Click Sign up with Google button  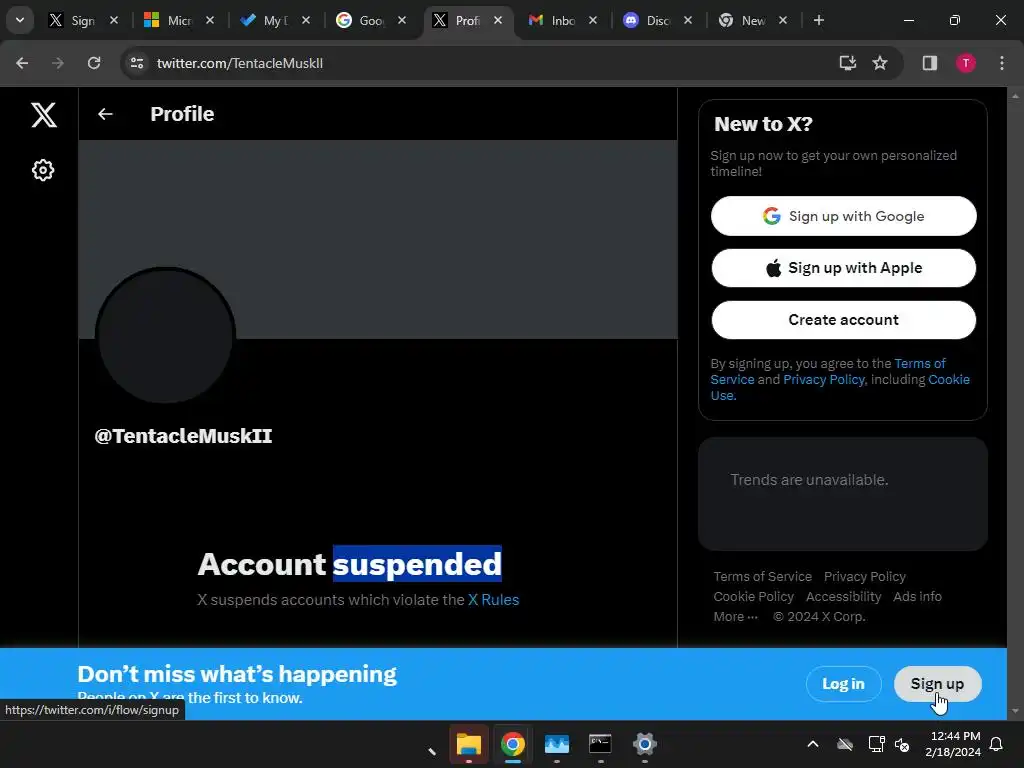(844, 216)
